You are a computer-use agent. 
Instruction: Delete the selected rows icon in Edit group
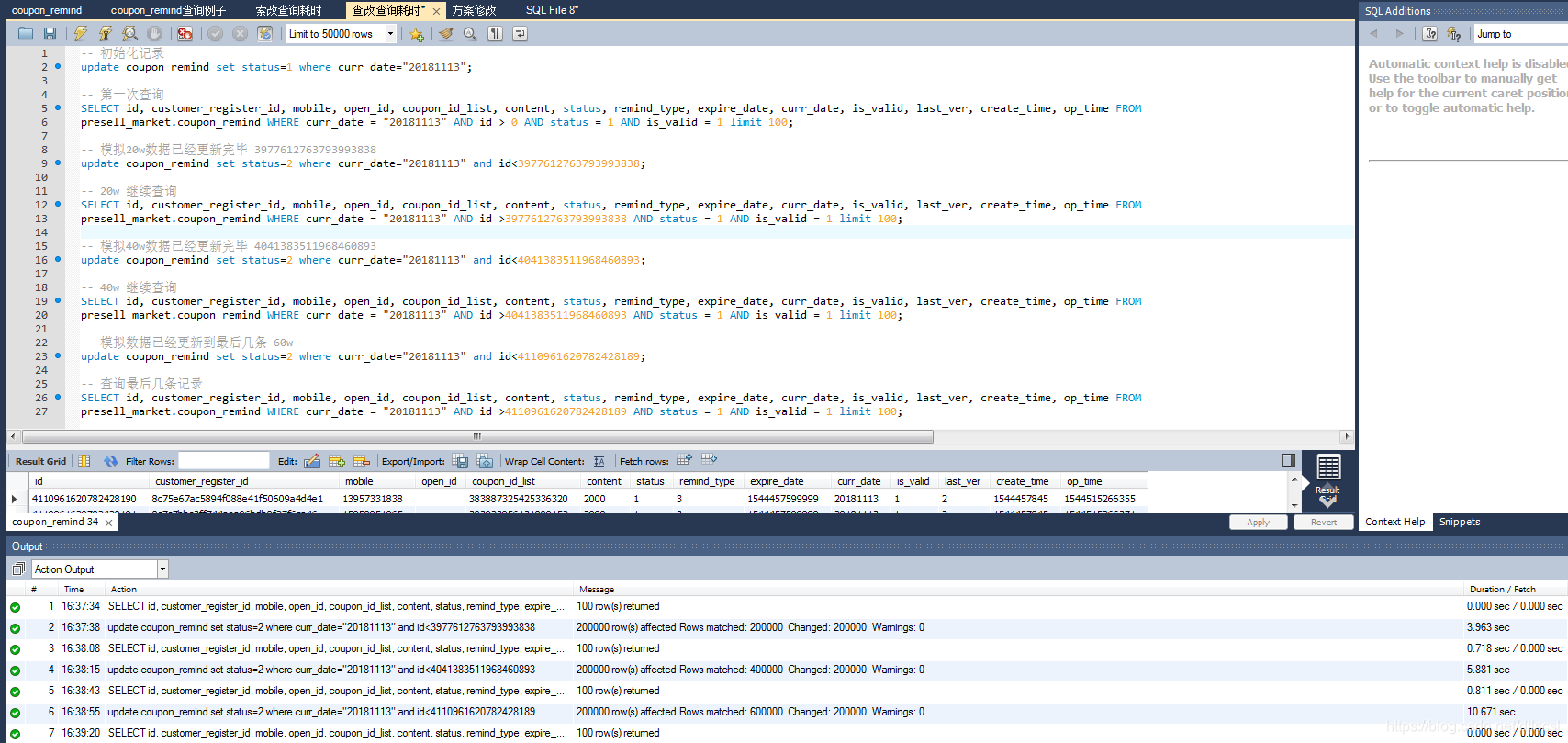tap(362, 461)
